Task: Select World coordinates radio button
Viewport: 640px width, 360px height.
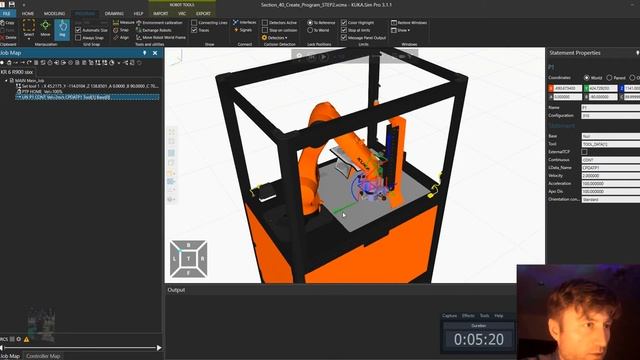Action: 587,78
